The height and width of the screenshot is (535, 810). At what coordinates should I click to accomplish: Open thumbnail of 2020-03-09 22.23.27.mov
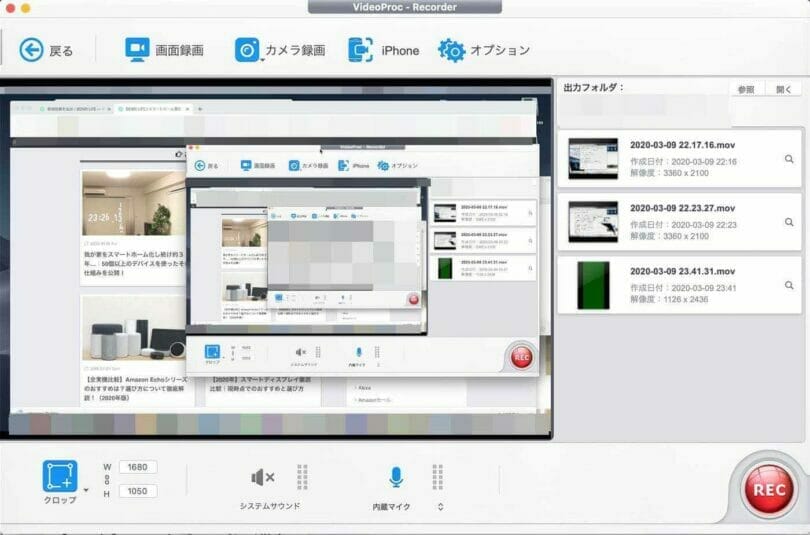593,222
